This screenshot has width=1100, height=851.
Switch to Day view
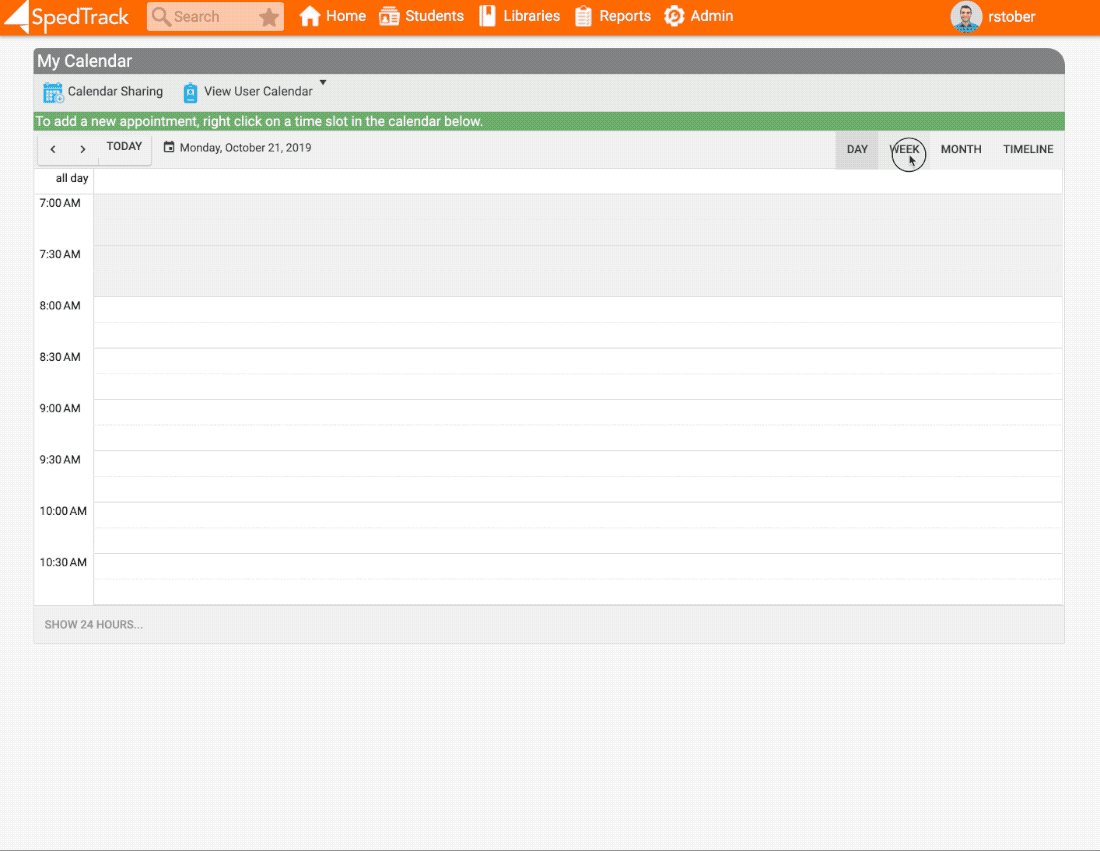coord(857,150)
